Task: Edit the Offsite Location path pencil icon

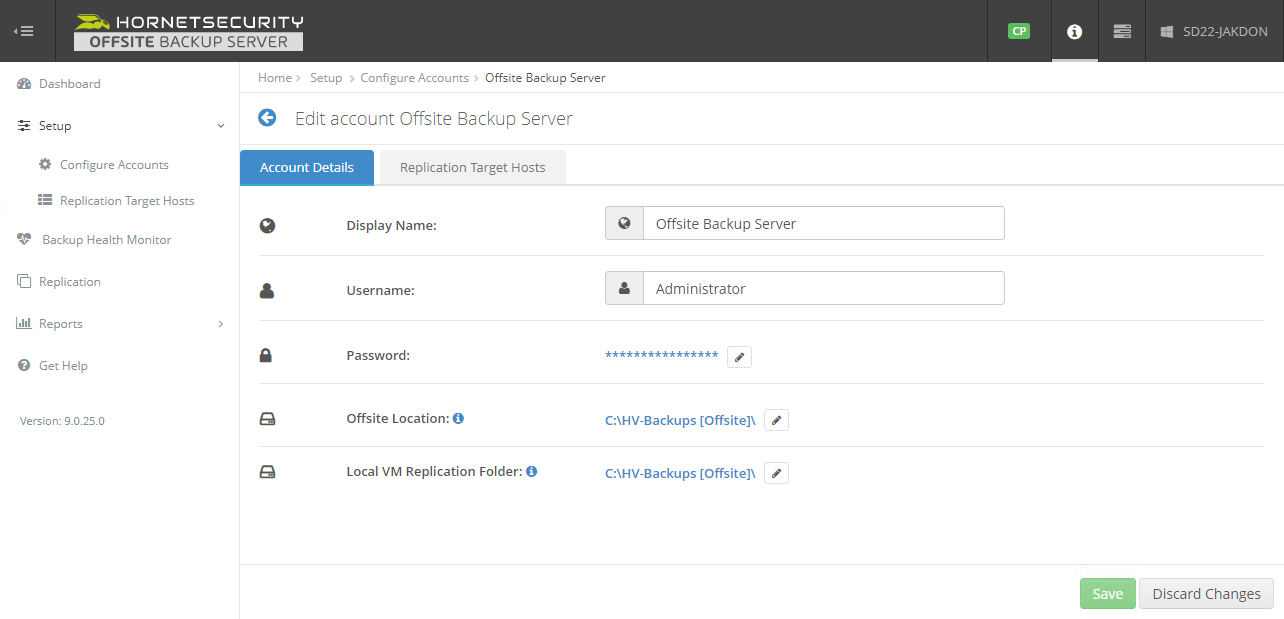Action: [x=776, y=419]
